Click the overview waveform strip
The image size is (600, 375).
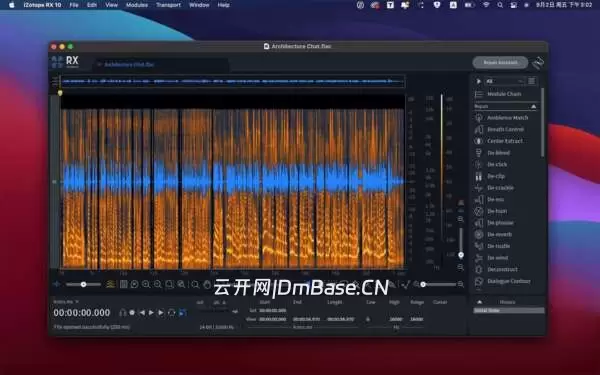pos(232,82)
